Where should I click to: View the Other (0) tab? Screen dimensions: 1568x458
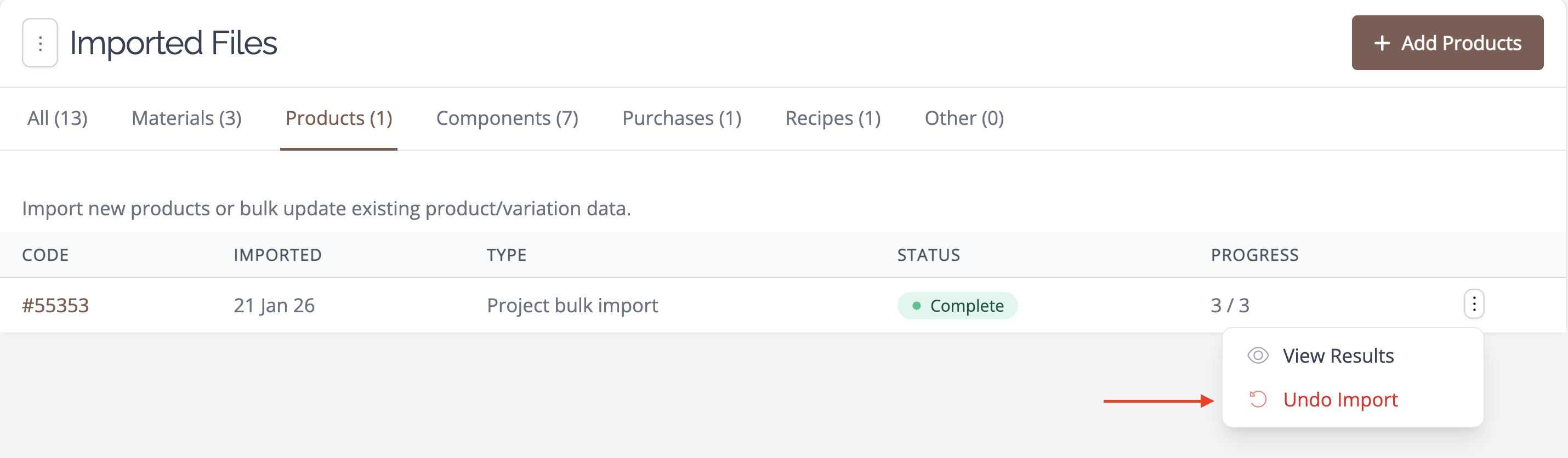(964, 118)
